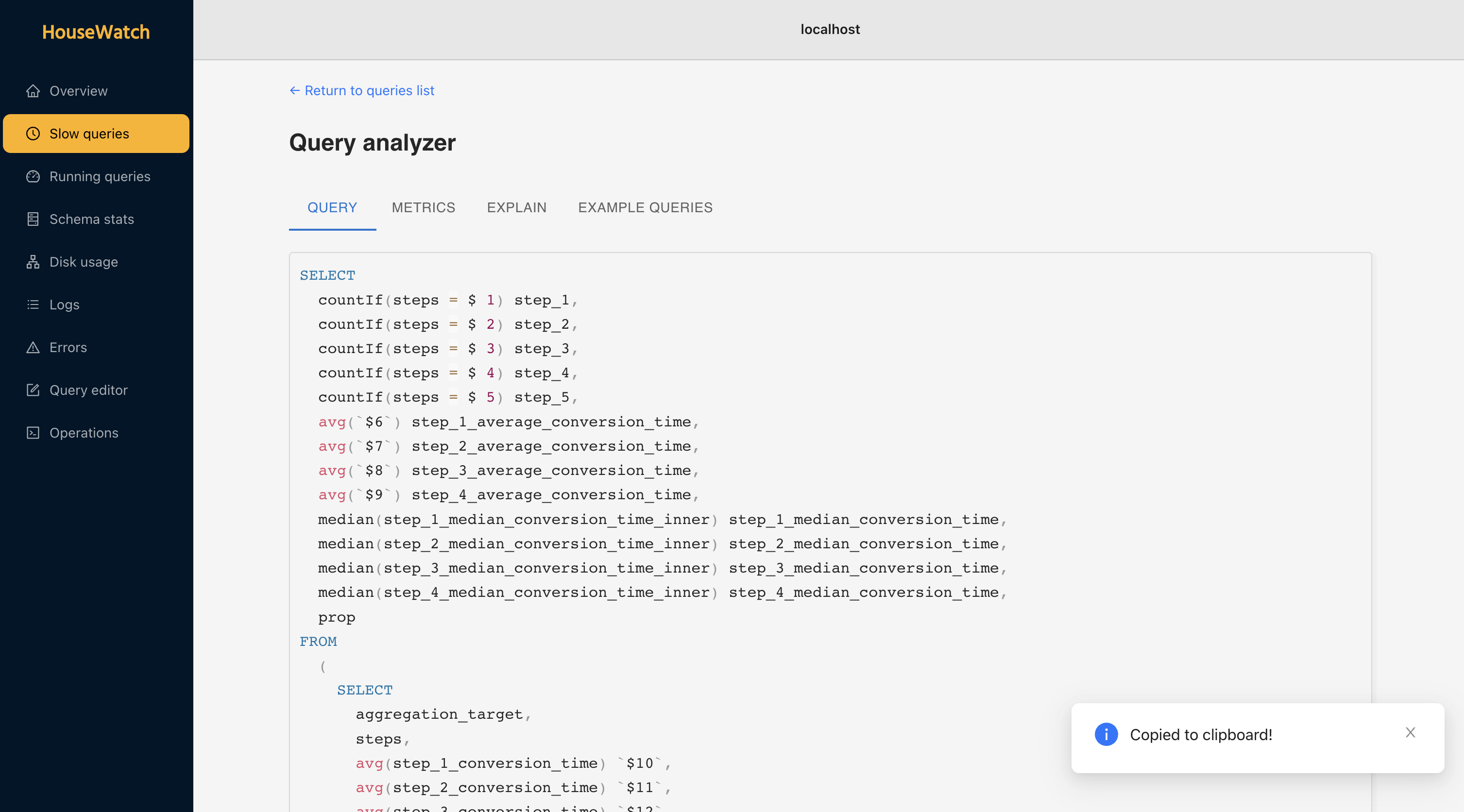Click the blue info icon in notification
This screenshot has height=812, width=1464.
pyautogui.click(x=1106, y=734)
